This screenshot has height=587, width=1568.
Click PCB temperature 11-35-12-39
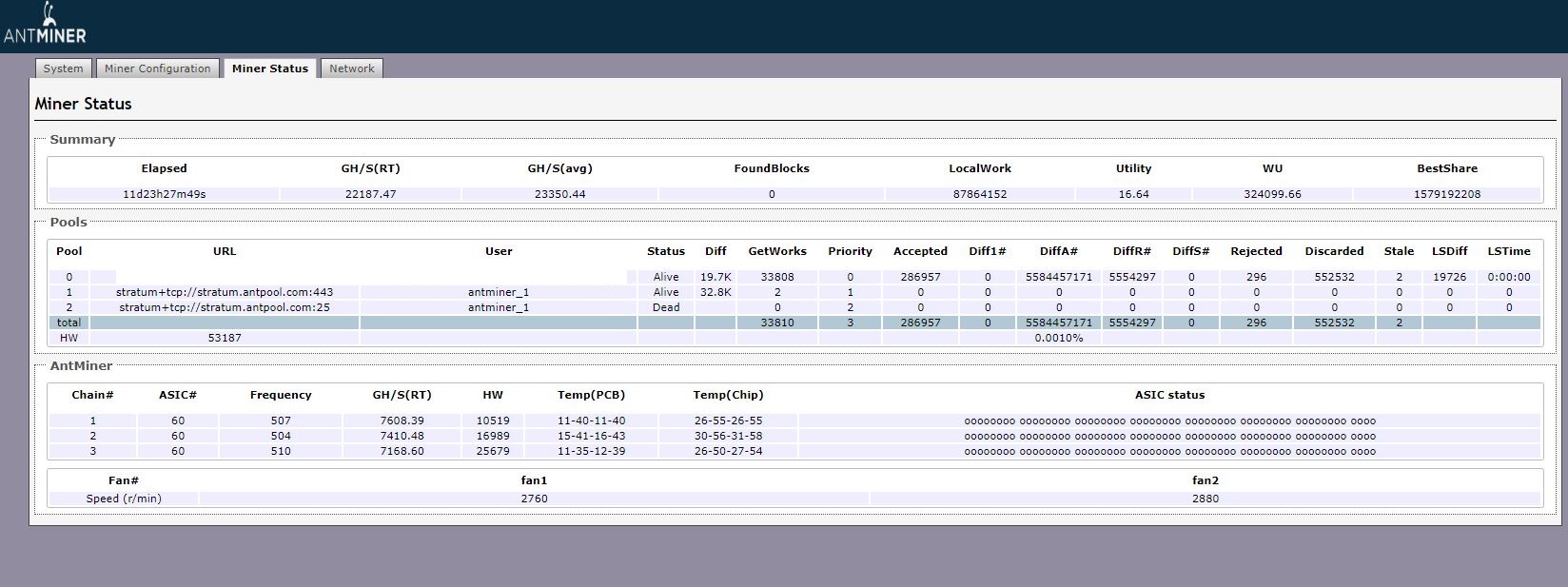[592, 451]
